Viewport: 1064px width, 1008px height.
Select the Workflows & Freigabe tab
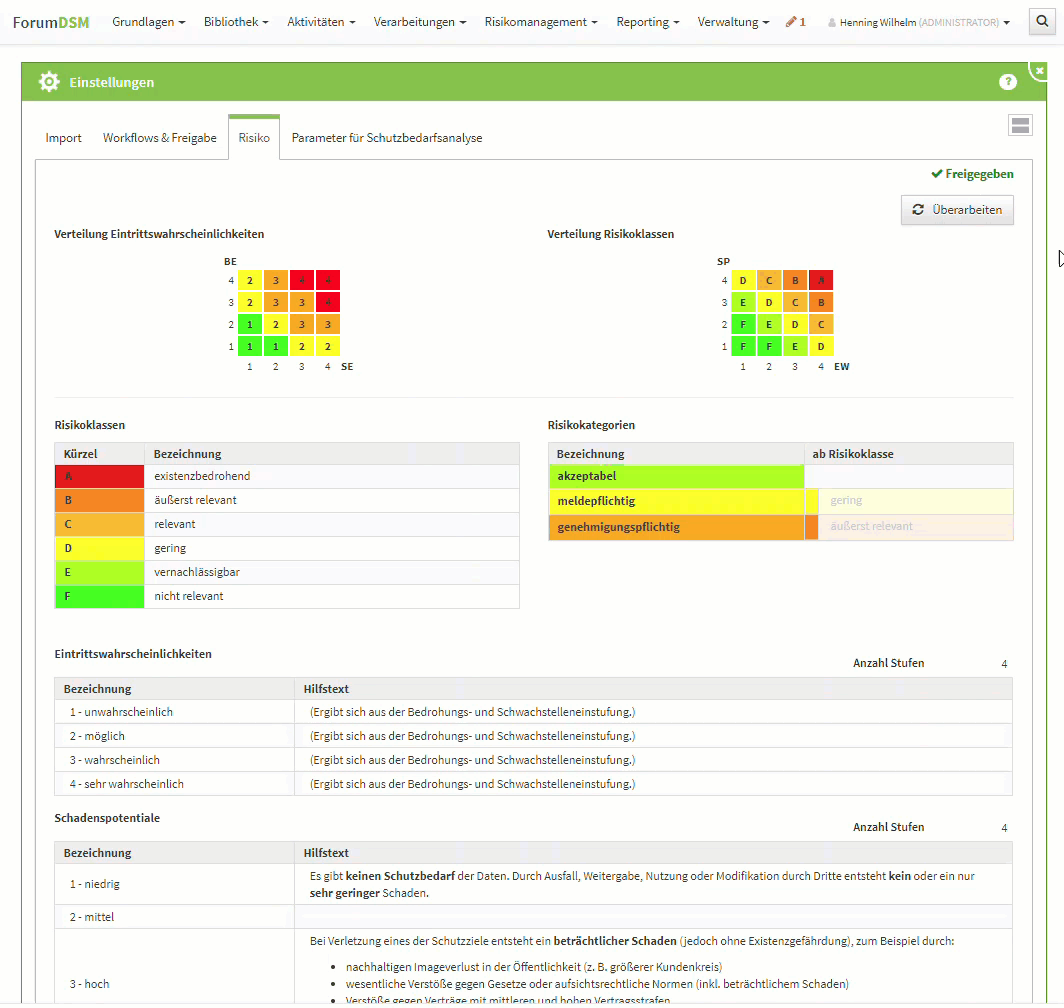tap(160, 138)
